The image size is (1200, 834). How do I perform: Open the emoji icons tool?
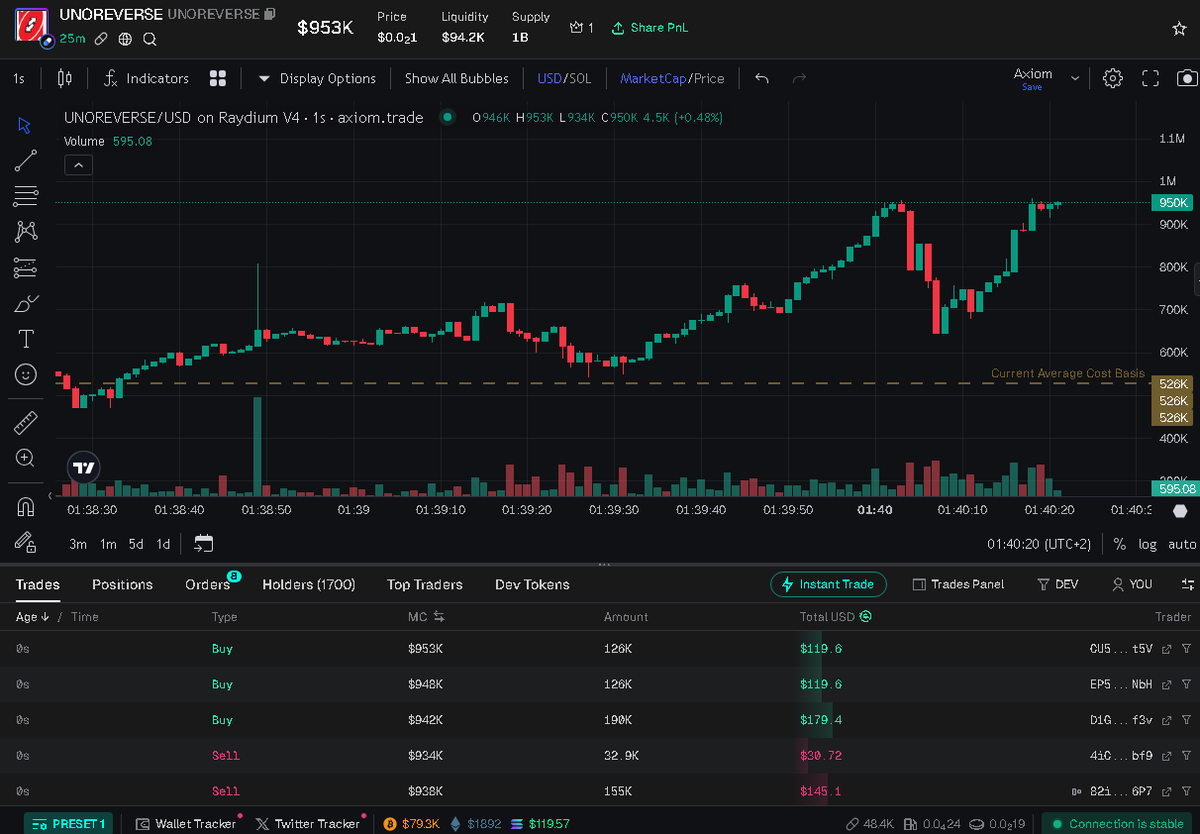point(26,374)
